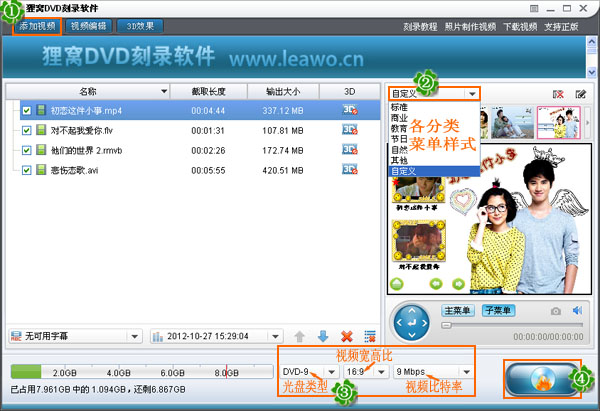Clear all videos from the list
The height and width of the screenshot is (411, 600).
coord(370,336)
